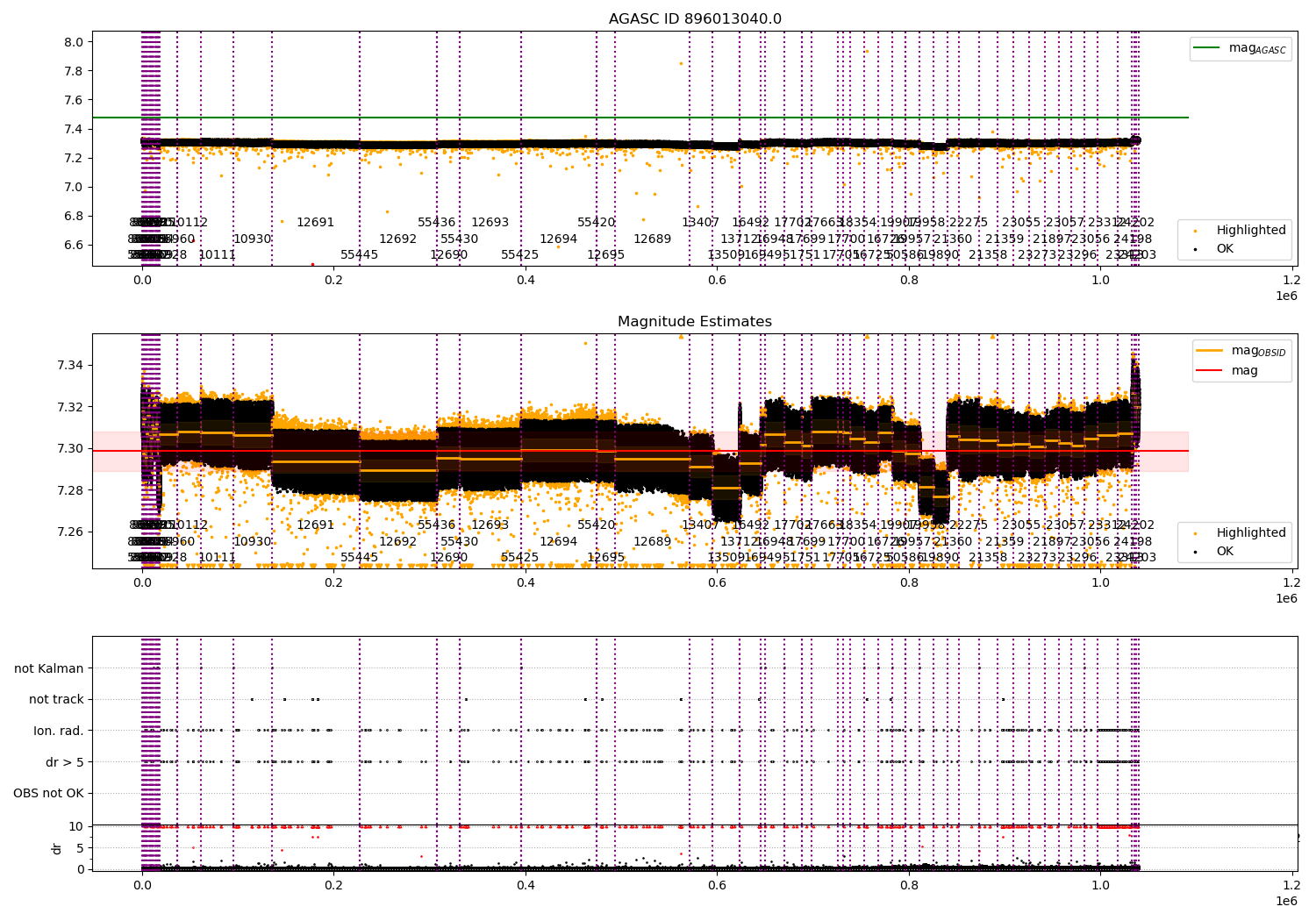This screenshot has width=1316, height=921.
Task: Click obsid label 12691 in top plot
Action: [x=316, y=223]
